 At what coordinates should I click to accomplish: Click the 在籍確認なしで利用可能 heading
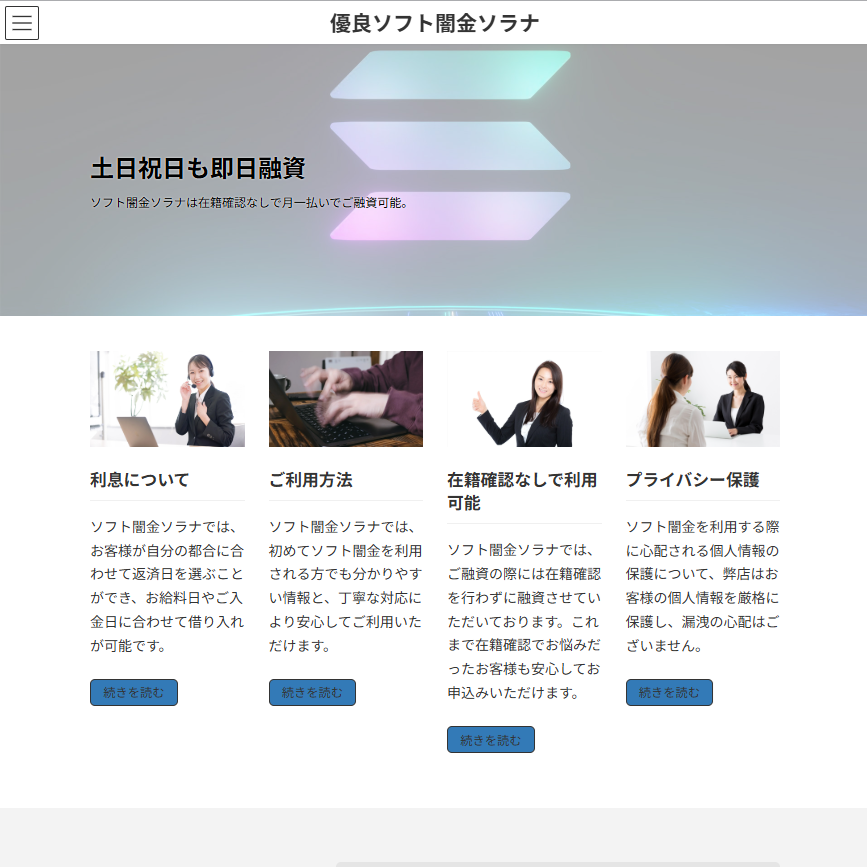[523, 491]
